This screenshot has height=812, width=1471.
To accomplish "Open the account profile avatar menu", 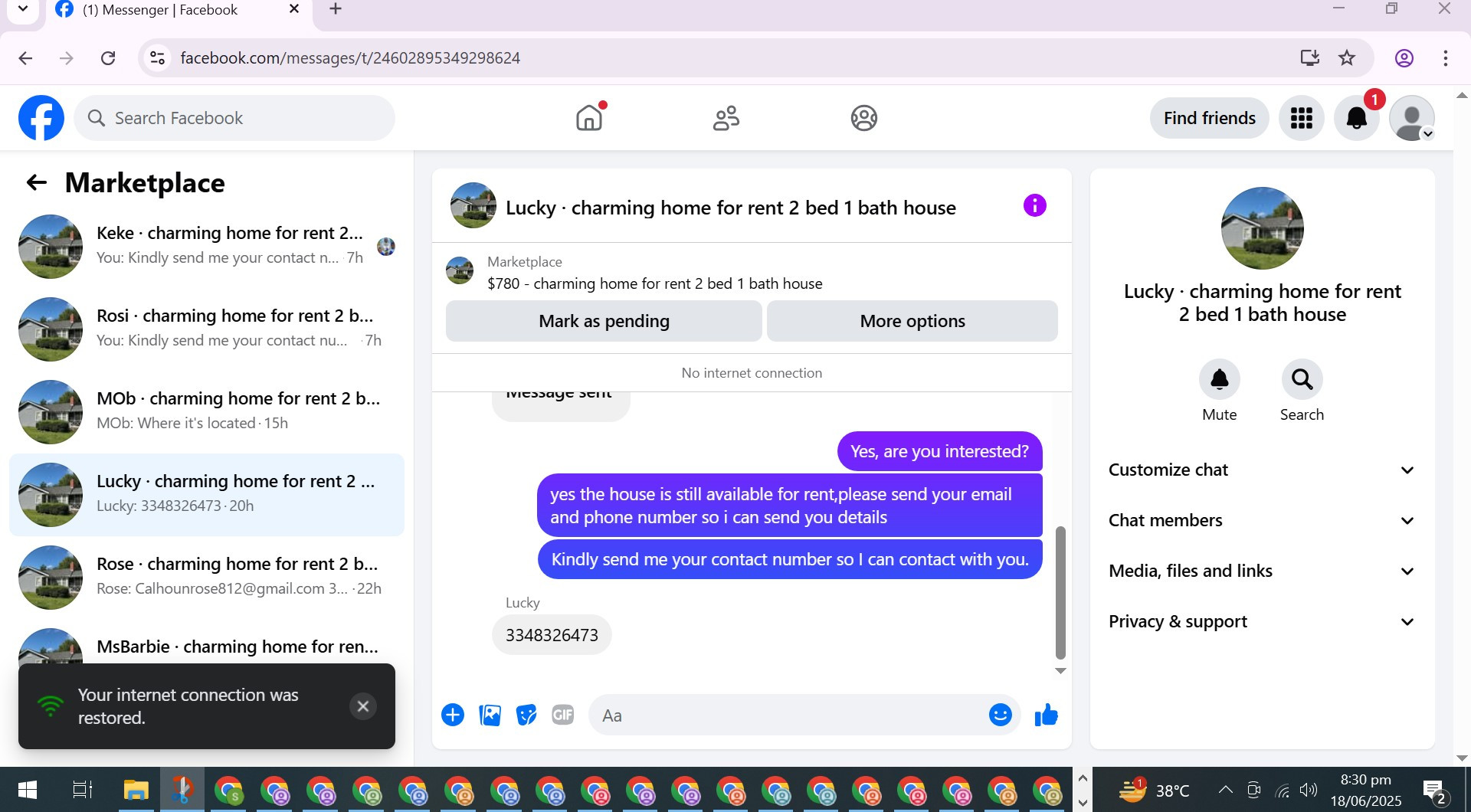I will [x=1412, y=118].
